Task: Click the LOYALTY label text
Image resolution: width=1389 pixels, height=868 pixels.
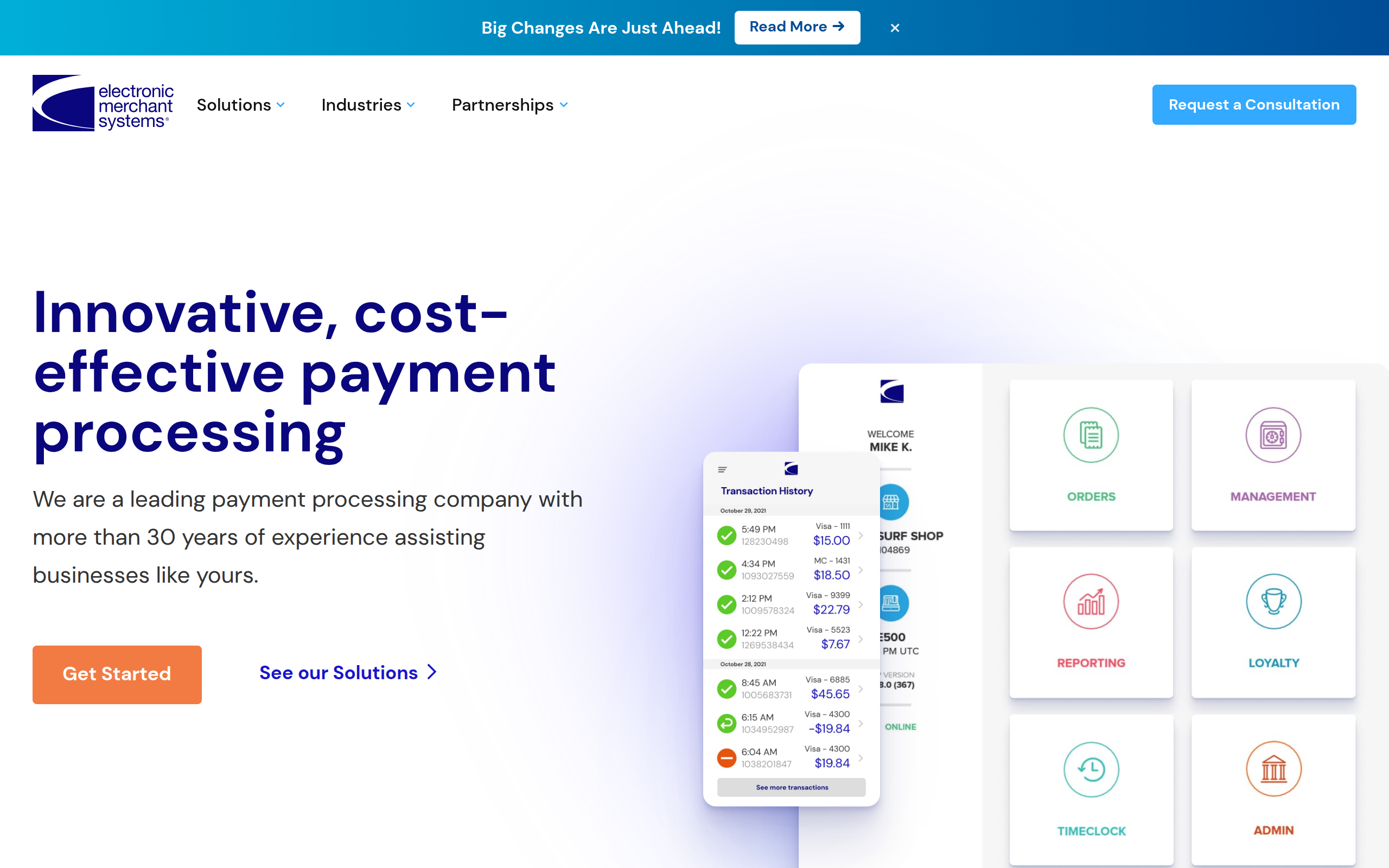Action: [1273, 663]
